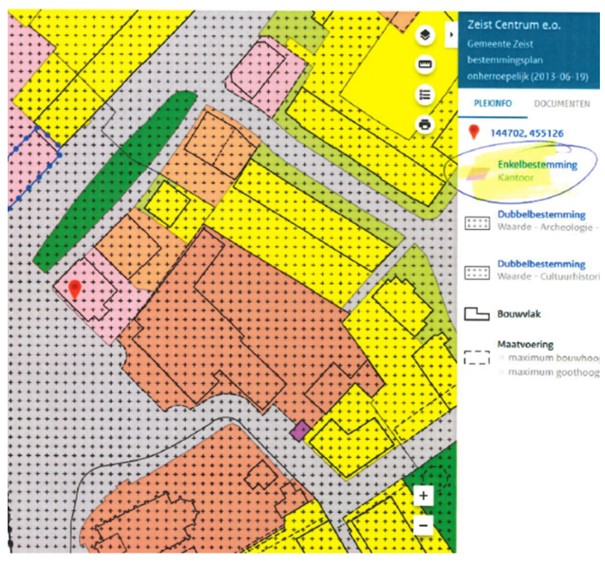Open the map layers icon

pos(425,35)
